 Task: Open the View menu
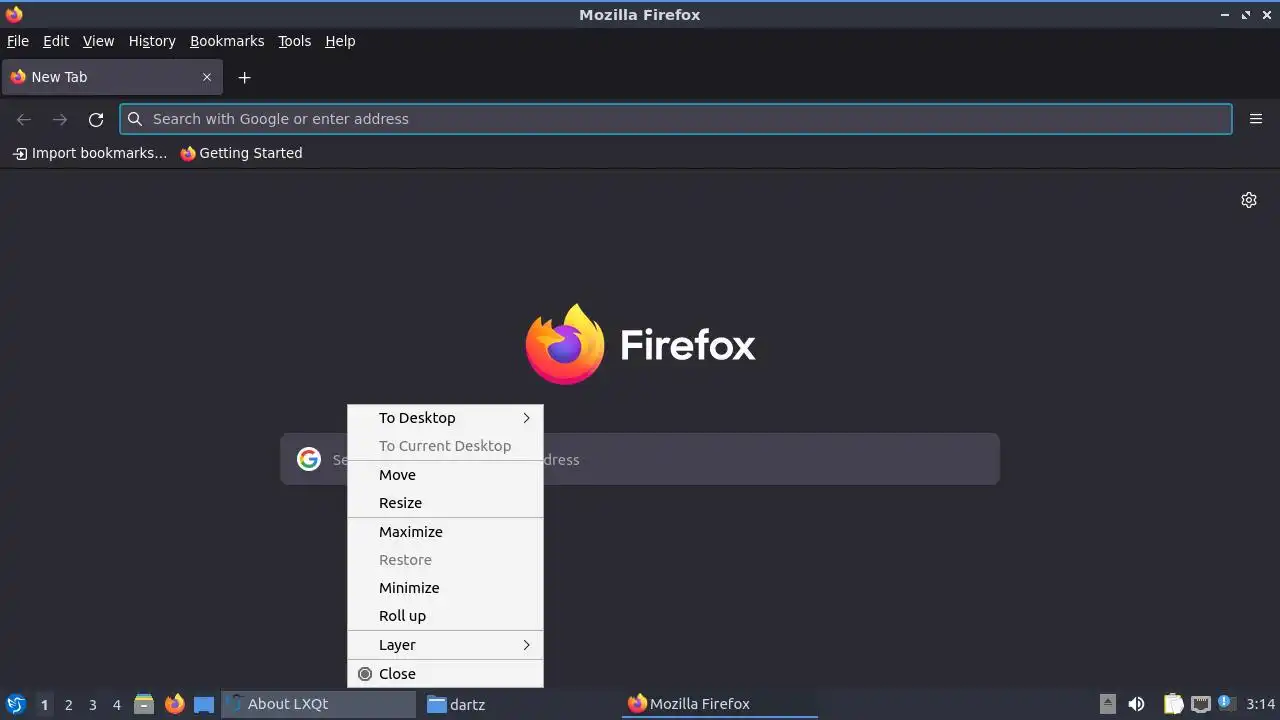pyautogui.click(x=98, y=41)
